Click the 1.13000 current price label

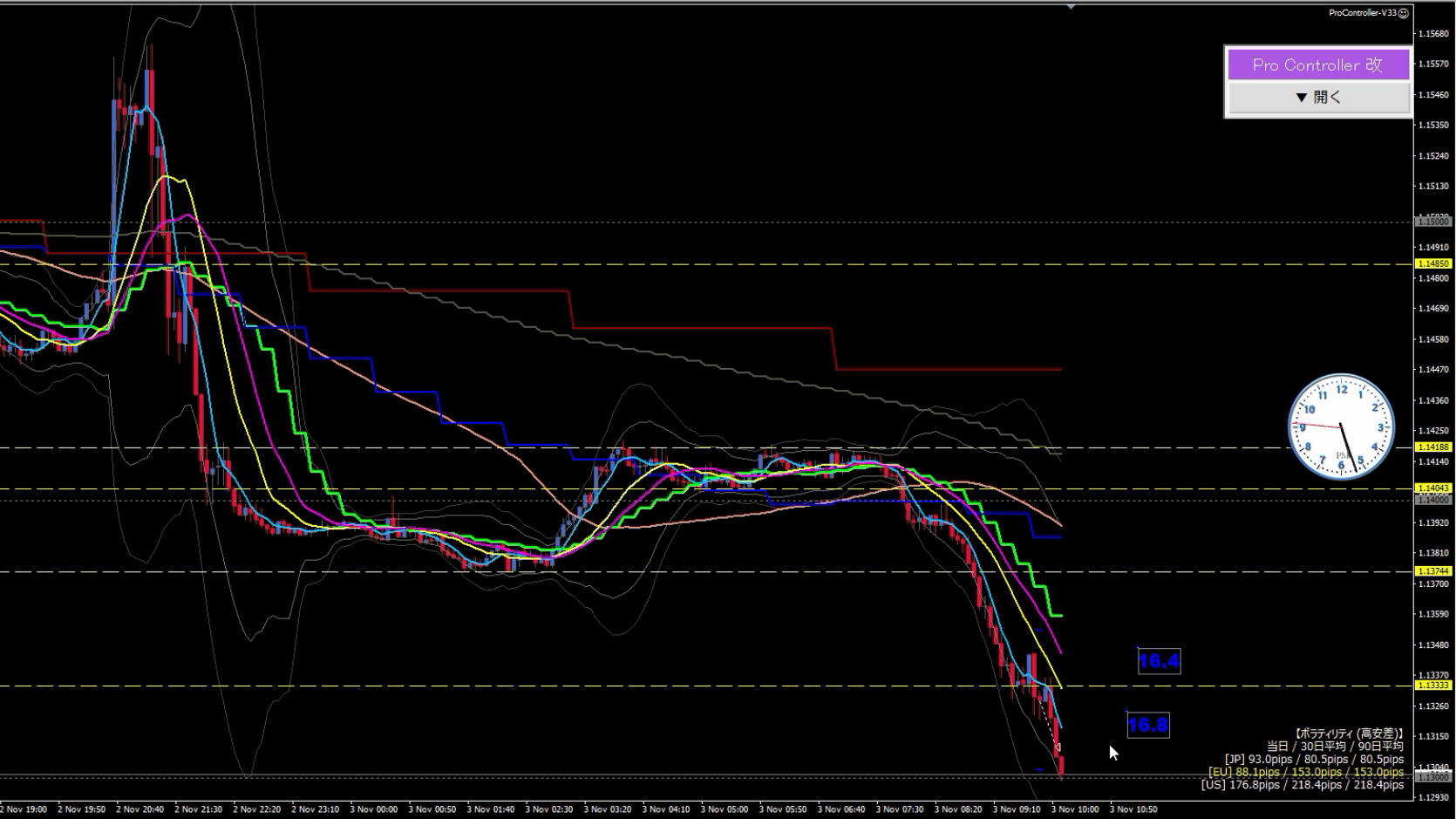coord(1433,776)
